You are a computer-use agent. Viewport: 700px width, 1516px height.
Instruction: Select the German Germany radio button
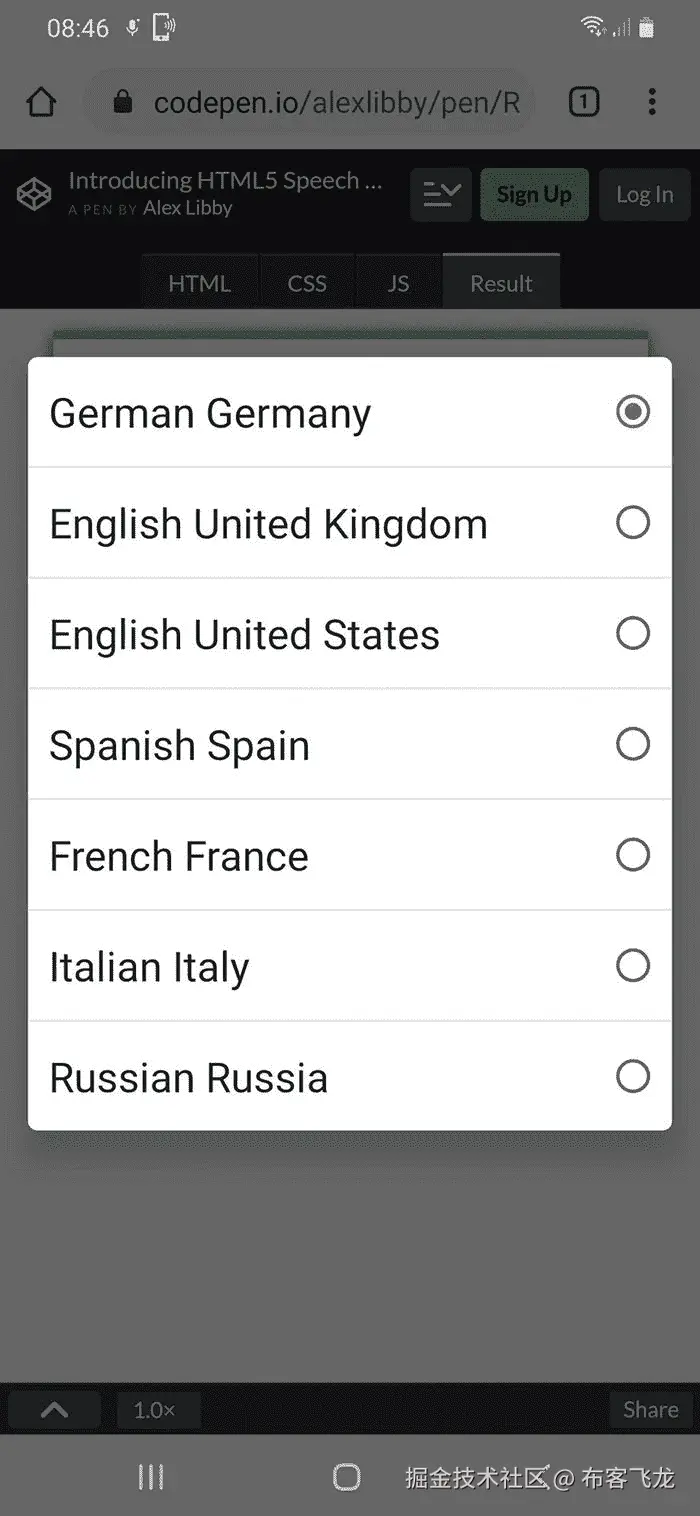tap(632, 412)
